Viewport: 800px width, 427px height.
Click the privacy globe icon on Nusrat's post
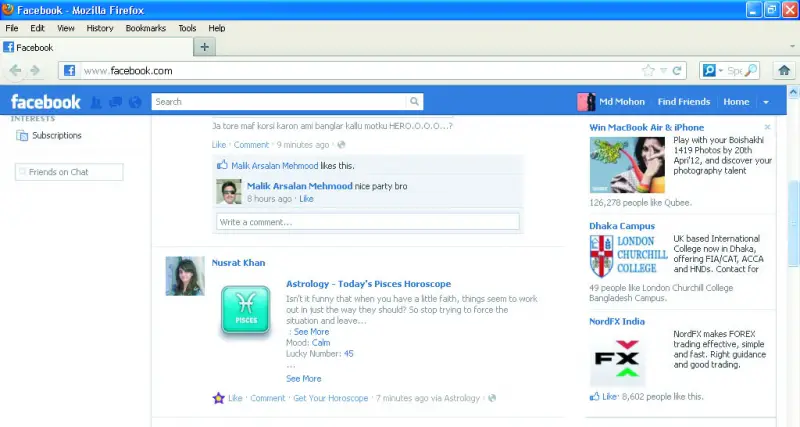492,398
